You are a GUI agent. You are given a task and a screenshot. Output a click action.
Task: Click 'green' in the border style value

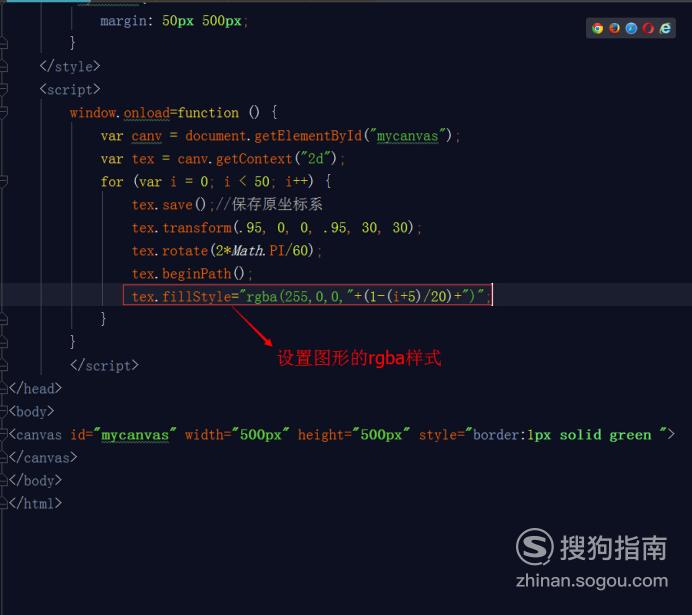point(630,435)
